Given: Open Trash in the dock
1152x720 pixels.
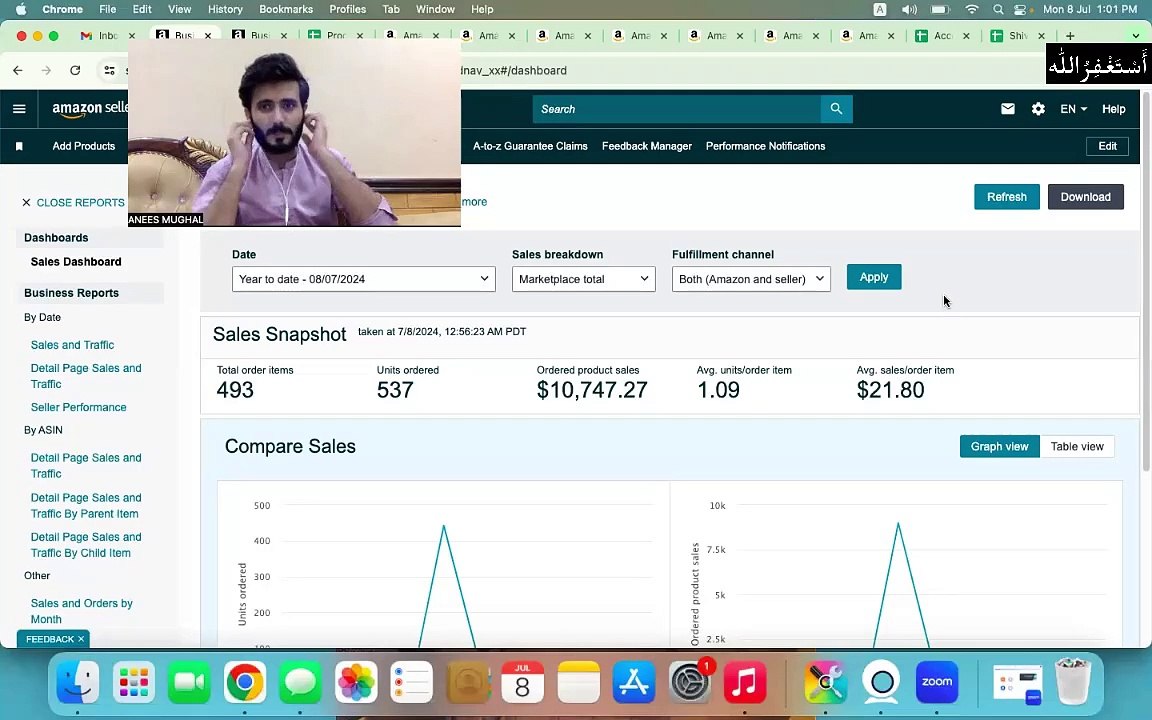Looking at the screenshot, I should tap(1073, 682).
